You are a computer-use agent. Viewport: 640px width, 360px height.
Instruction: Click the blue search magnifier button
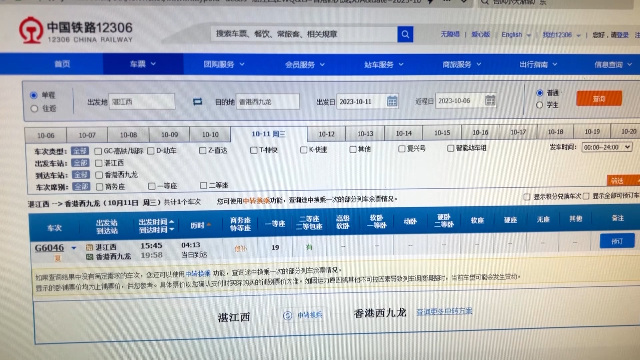tap(405, 34)
